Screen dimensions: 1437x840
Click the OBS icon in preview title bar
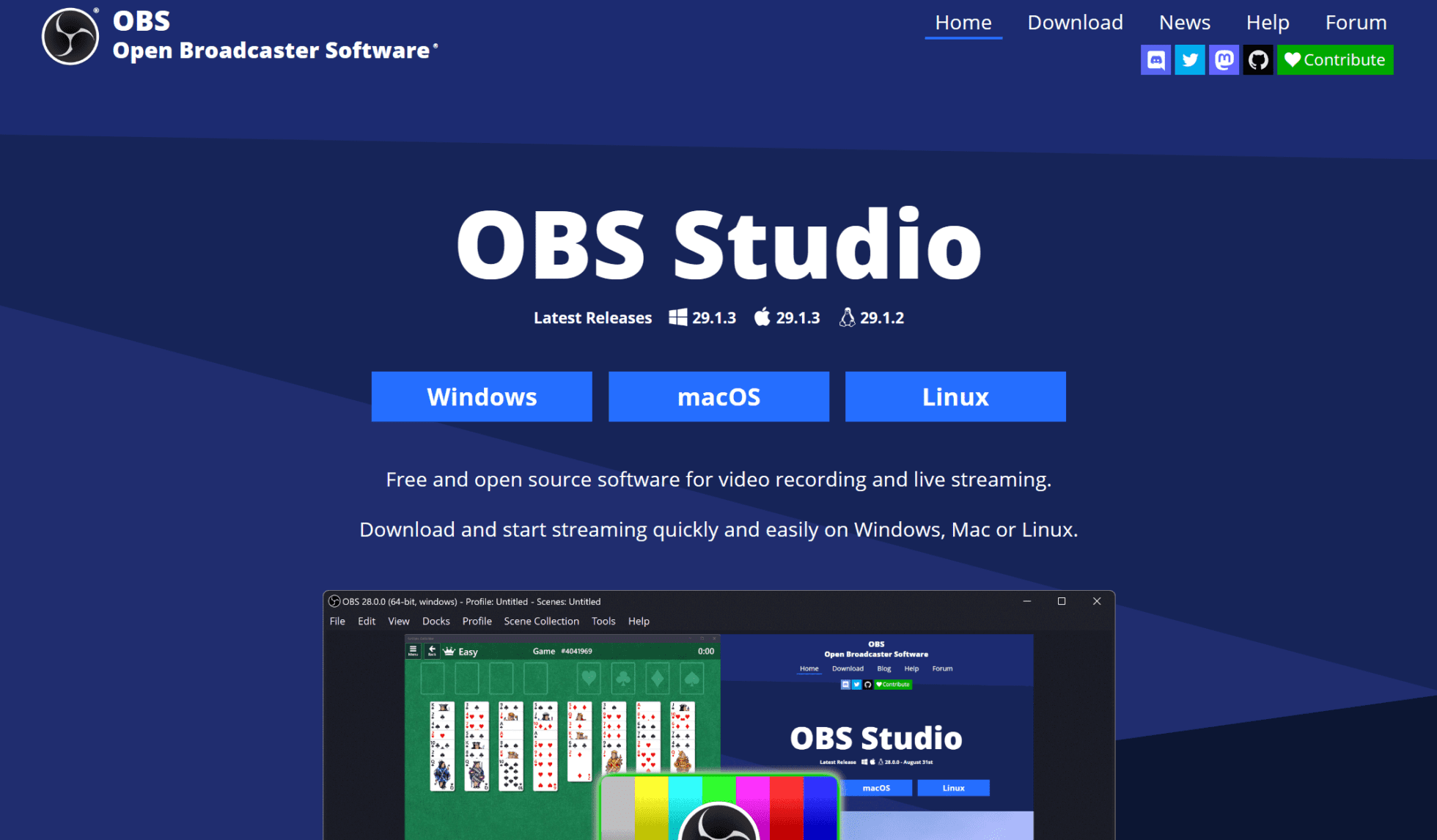click(x=334, y=601)
